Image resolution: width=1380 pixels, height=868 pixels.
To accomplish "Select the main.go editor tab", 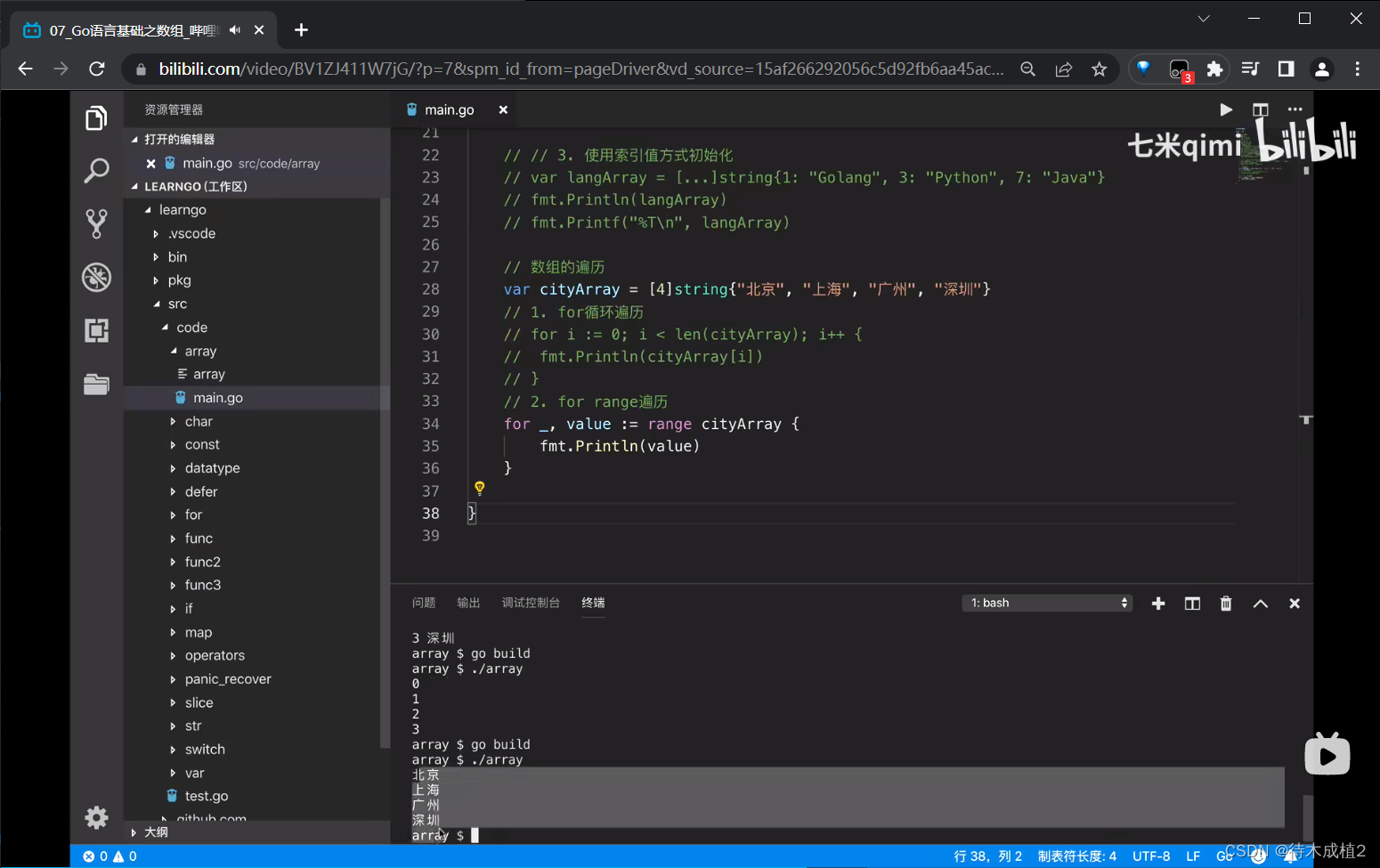I will (x=449, y=110).
